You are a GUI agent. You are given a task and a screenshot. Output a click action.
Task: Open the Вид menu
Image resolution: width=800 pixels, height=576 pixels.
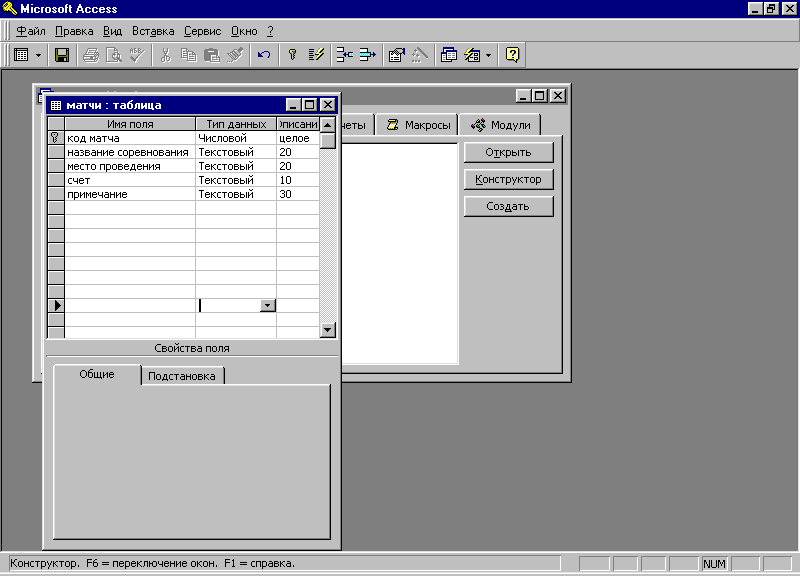point(112,31)
